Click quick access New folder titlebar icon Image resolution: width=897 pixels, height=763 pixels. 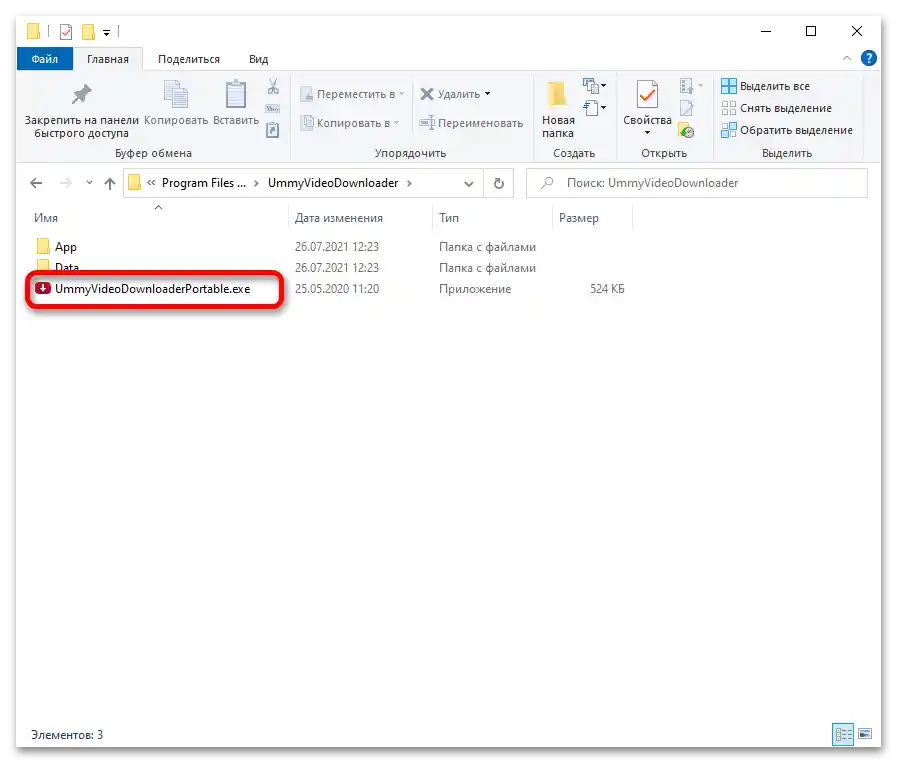88,31
